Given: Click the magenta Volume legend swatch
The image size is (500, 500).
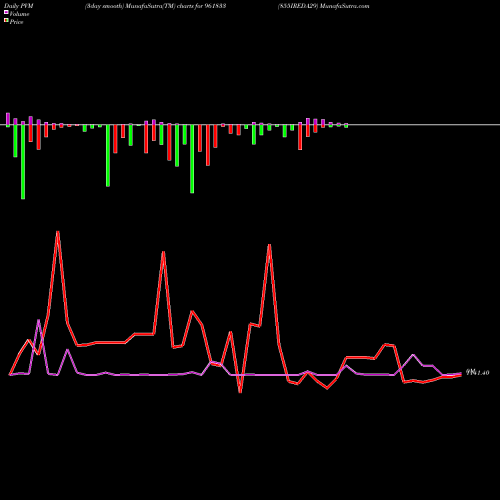Looking at the screenshot, I should [6, 12].
